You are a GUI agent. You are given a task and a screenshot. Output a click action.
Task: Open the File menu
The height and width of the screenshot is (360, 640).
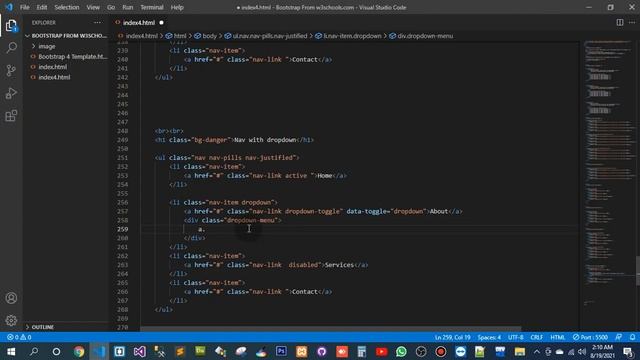(24, 7)
